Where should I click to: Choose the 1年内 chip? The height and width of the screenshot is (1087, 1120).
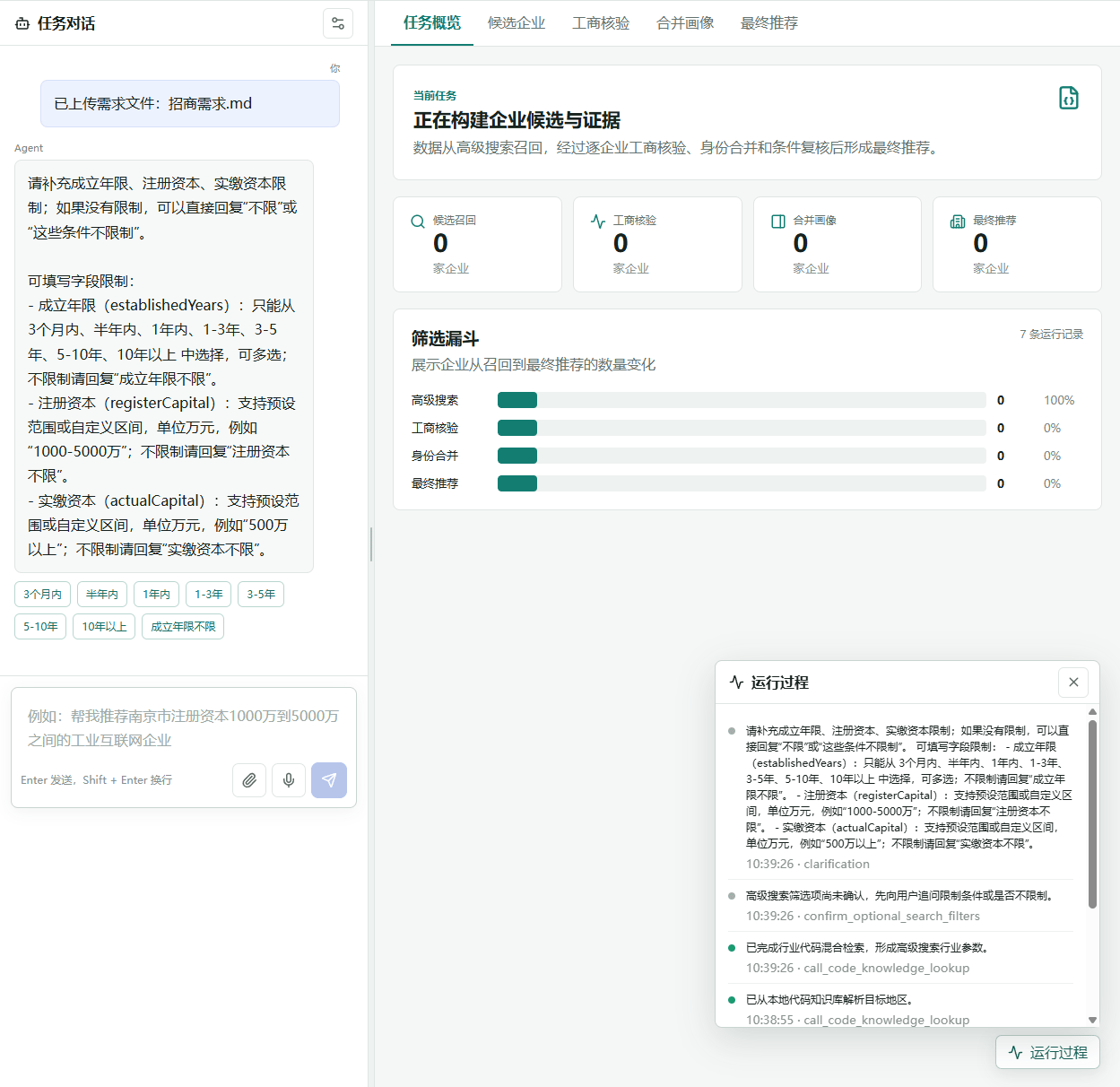[156, 595]
